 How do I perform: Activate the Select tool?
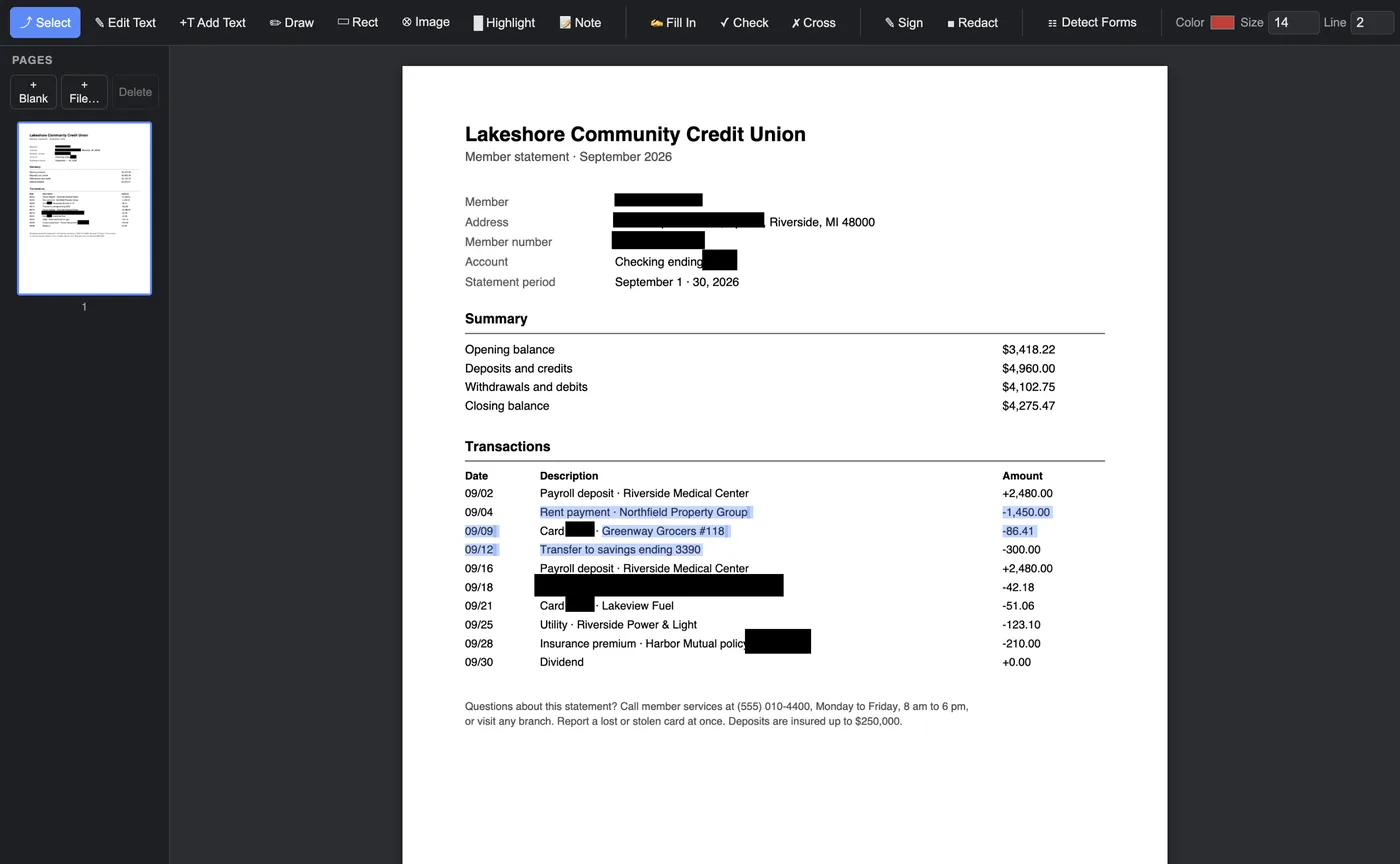(x=45, y=22)
